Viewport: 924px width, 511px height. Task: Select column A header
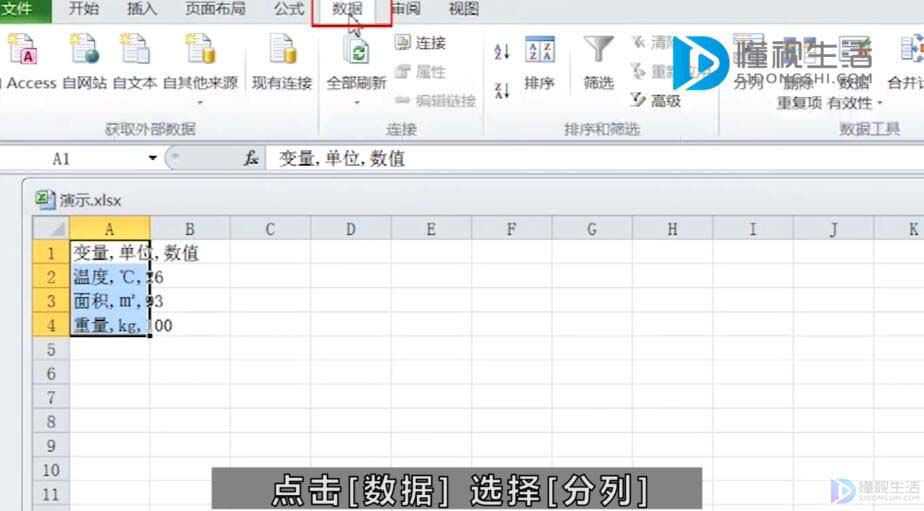tap(110, 228)
